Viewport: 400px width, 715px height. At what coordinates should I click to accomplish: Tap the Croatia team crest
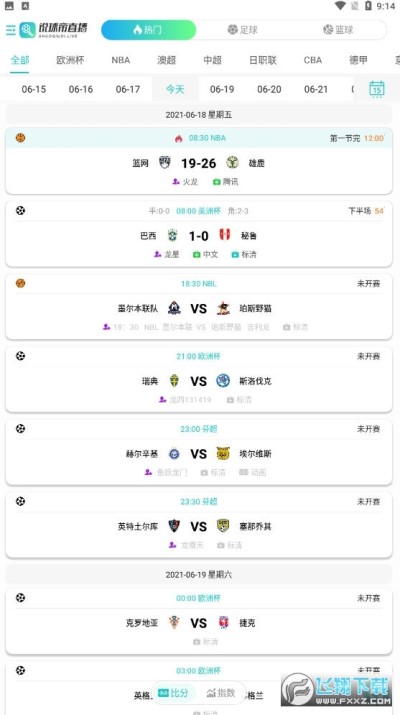pyautogui.click(x=174, y=623)
